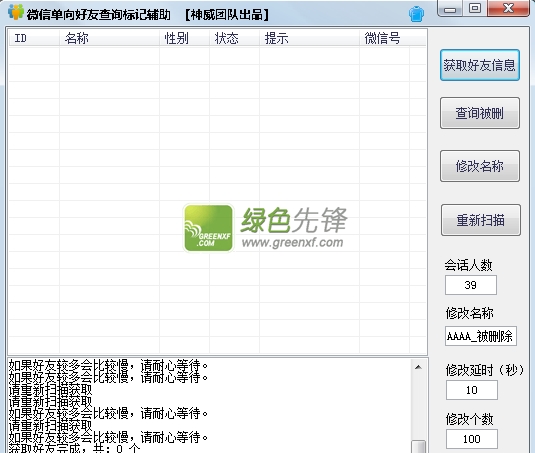Click the 获取好友信息 button
The image size is (535, 453).
tap(480, 65)
